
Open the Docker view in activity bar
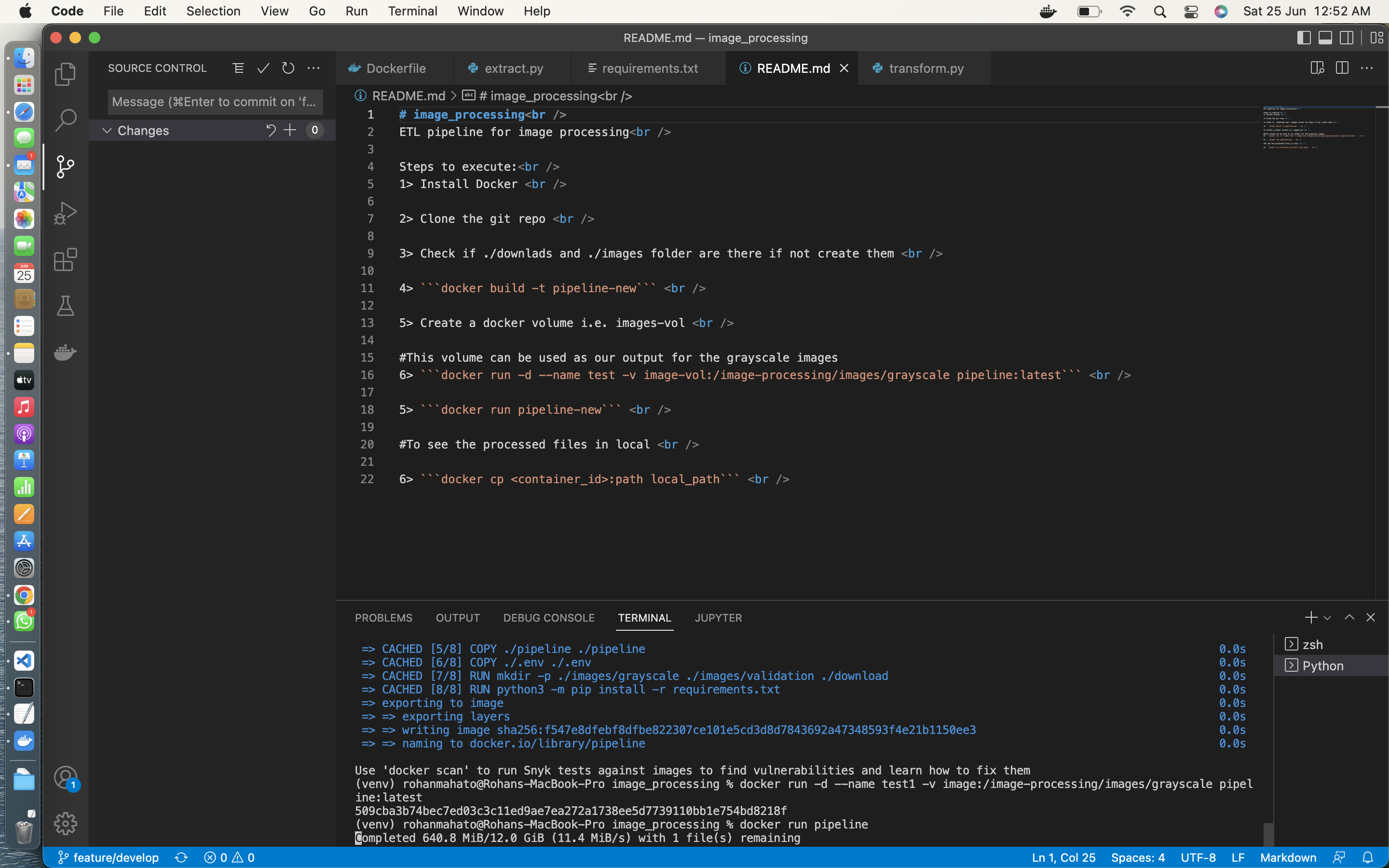[66, 352]
